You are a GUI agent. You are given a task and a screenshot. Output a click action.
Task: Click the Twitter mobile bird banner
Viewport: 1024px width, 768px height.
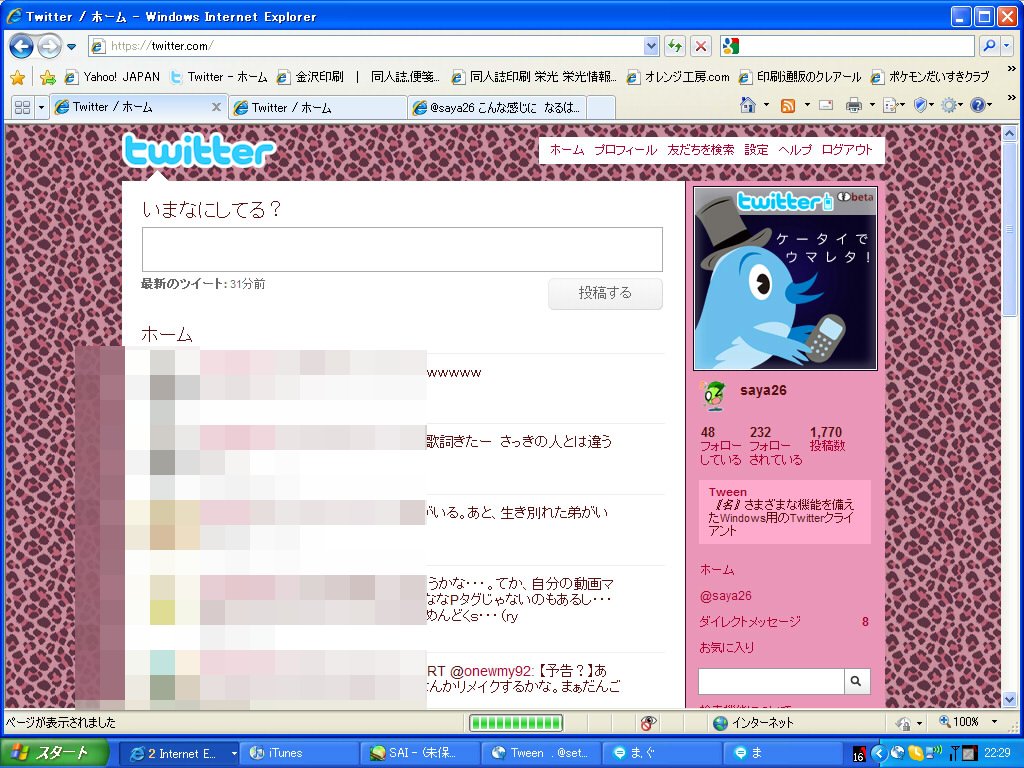pos(785,279)
